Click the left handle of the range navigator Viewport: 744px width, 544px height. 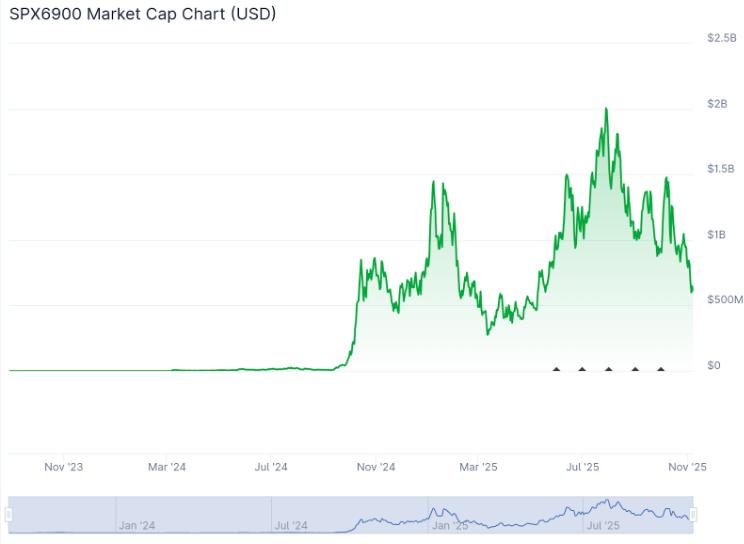[x=8, y=514]
